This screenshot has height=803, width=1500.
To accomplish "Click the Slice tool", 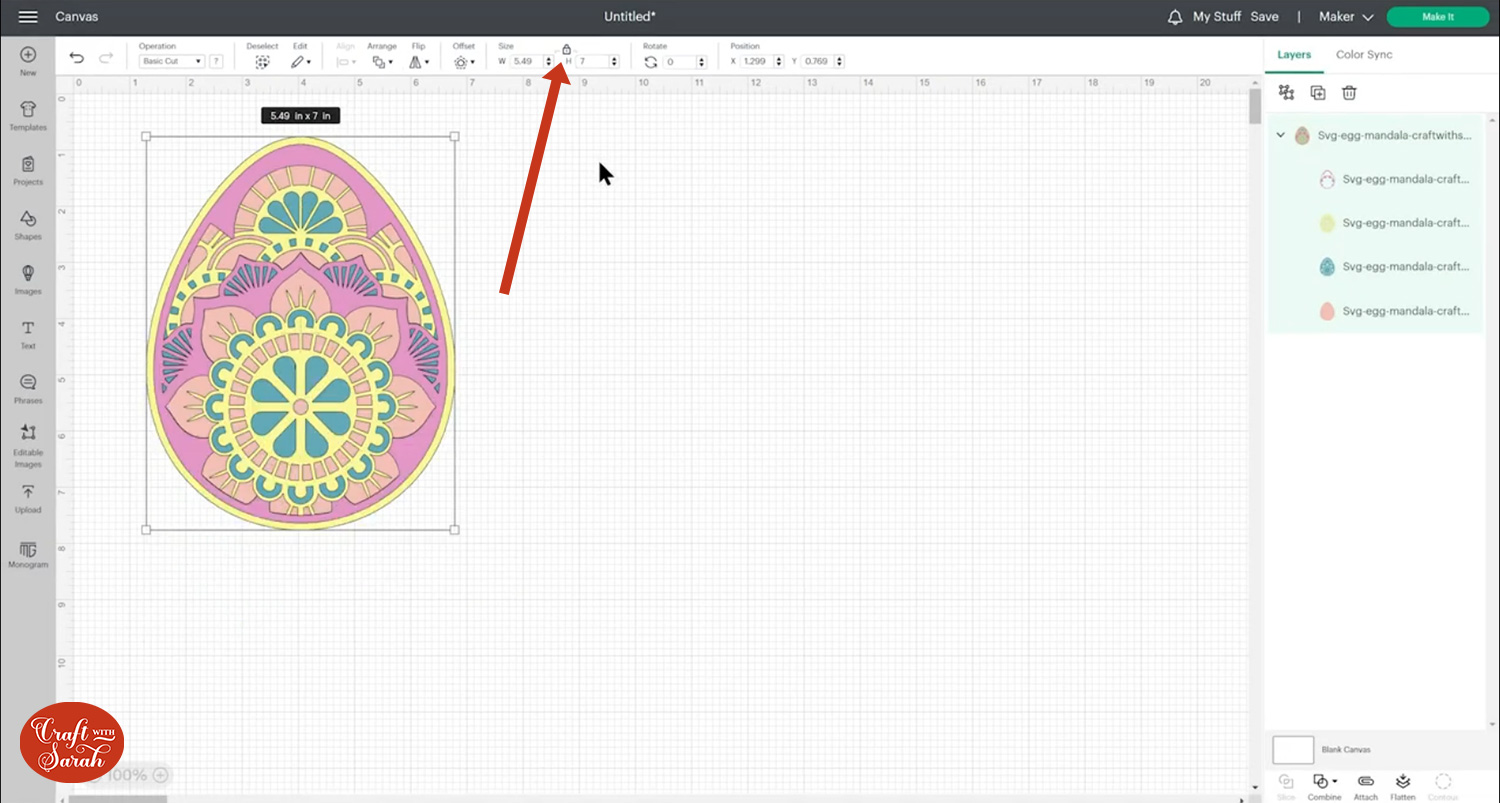I will click(1286, 786).
